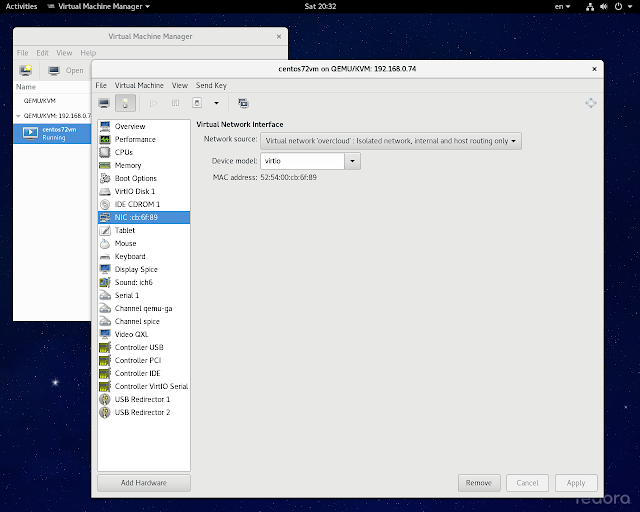
Task: Open File menu in Virtual Machine Manager window
Action: (x=22, y=53)
